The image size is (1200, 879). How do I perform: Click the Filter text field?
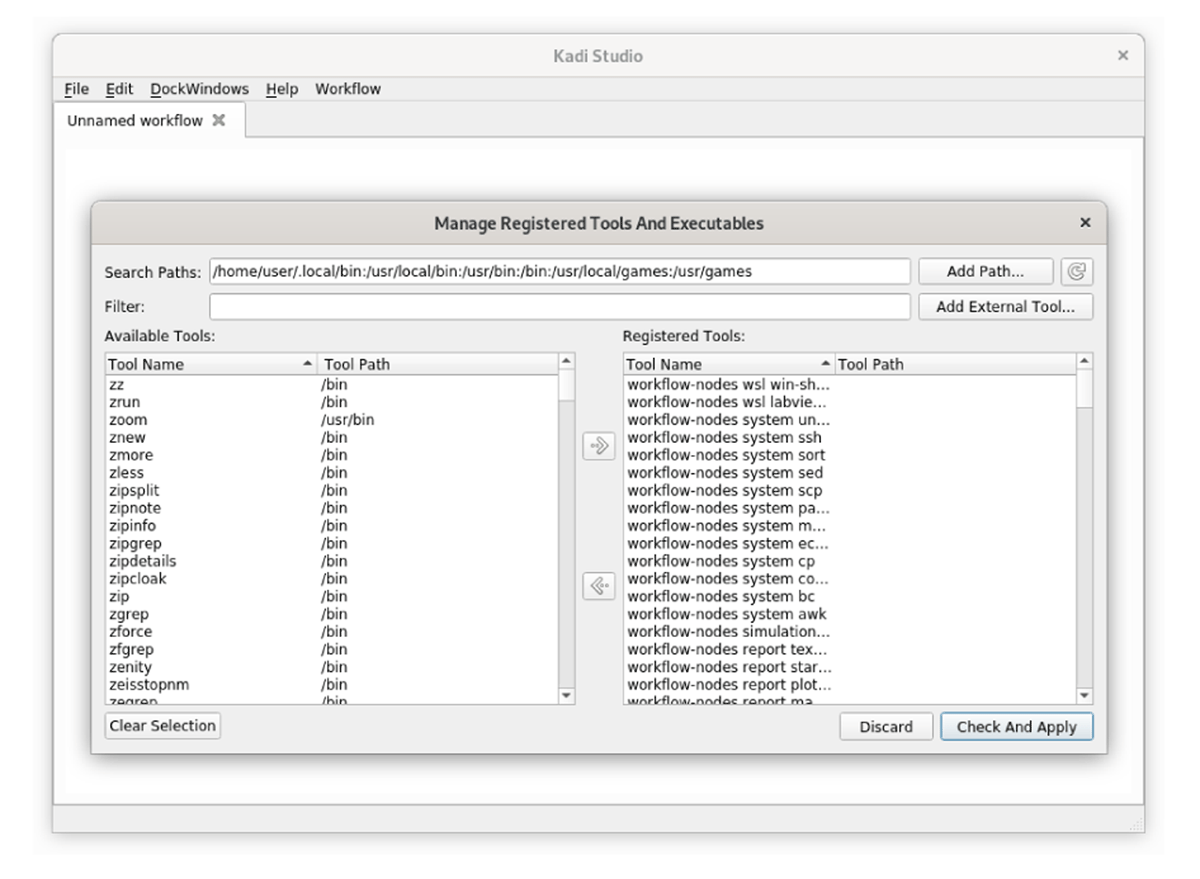click(559, 307)
